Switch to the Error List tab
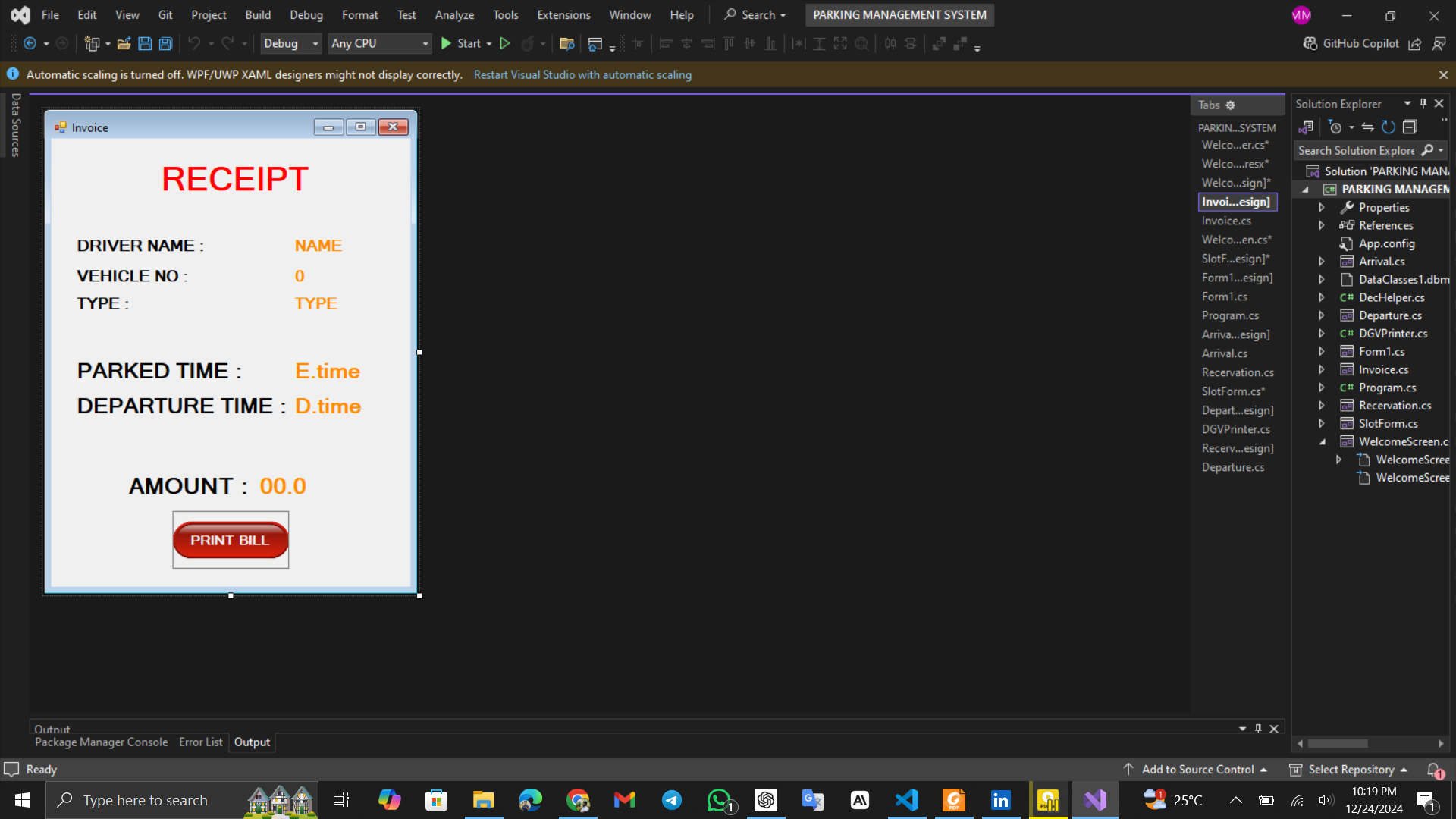This screenshot has height=819, width=1456. tap(200, 742)
